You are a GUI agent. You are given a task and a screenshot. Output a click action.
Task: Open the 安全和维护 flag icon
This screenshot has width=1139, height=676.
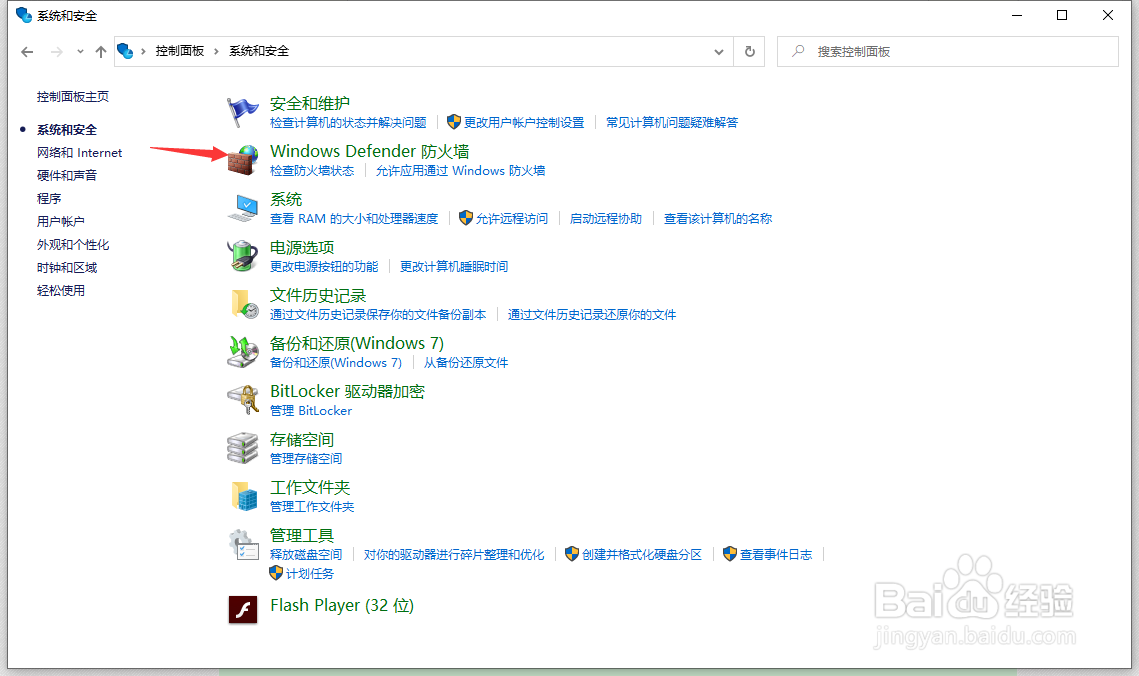243,113
